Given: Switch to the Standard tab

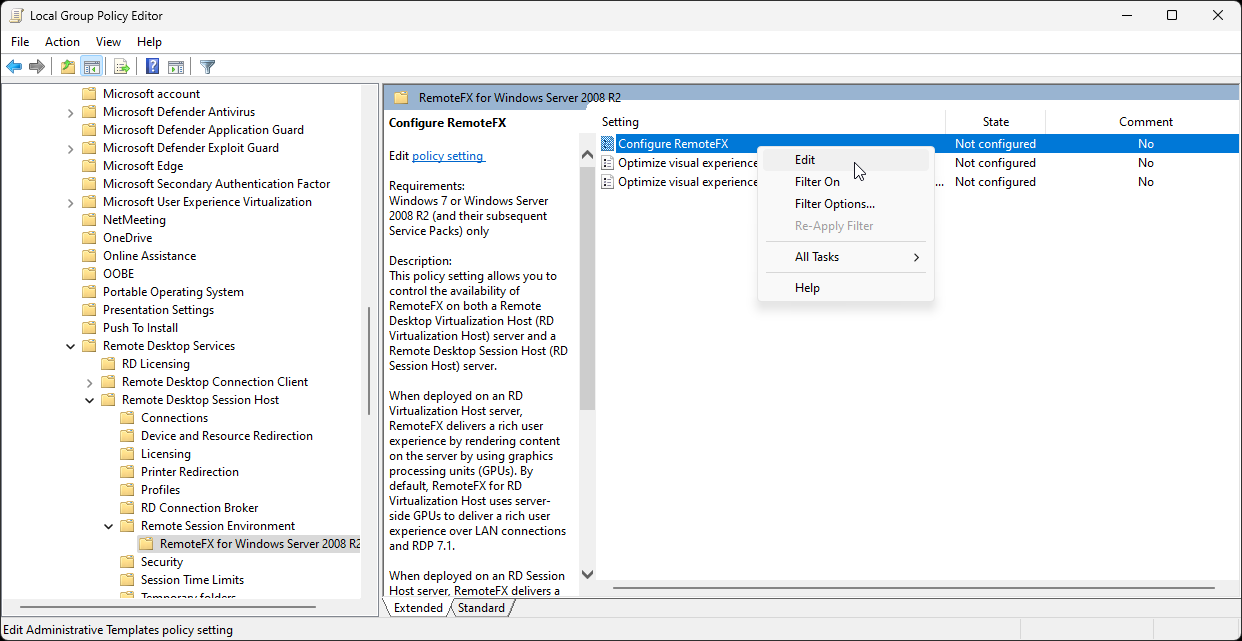Looking at the screenshot, I should coord(482,607).
